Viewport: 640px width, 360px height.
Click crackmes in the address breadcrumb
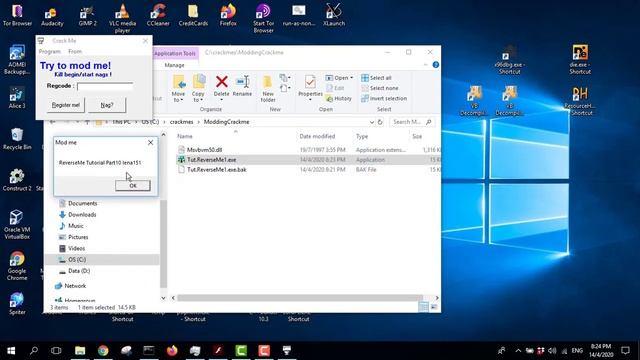tap(182, 122)
